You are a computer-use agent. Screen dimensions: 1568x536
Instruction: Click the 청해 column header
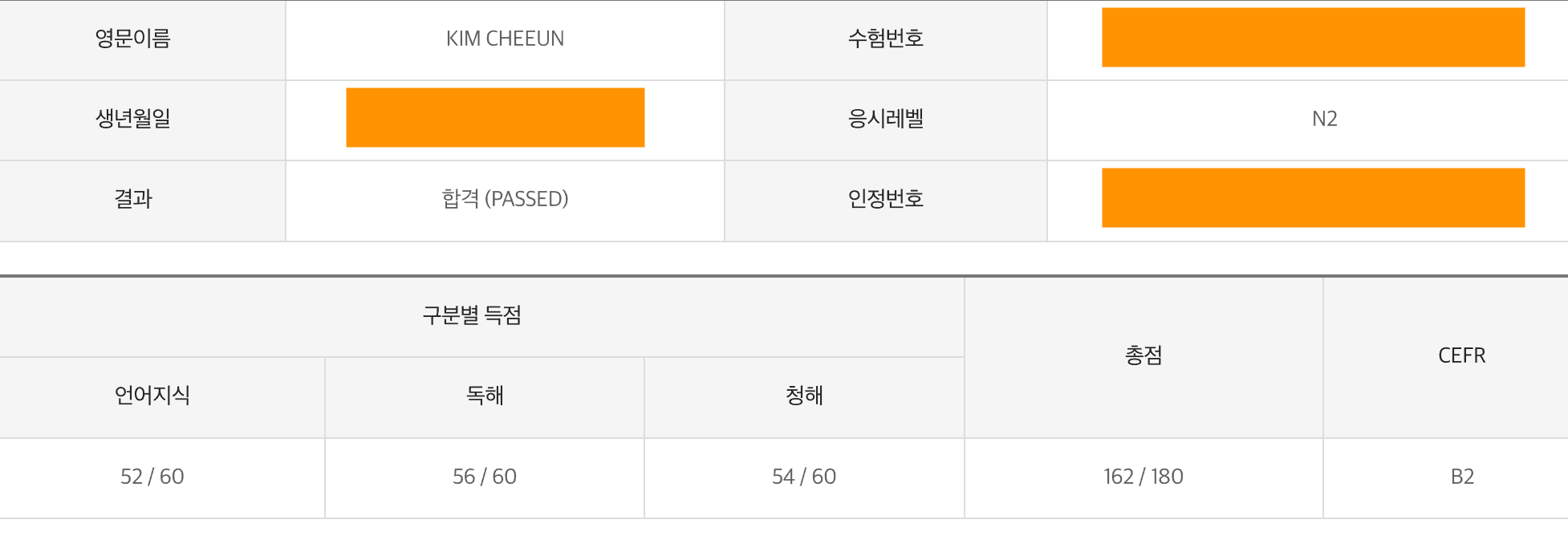click(x=804, y=397)
